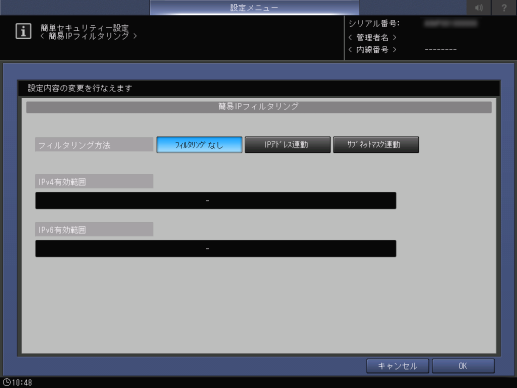This screenshot has height=388, width=517.
Task: Click the IPv6有効範囲 value field
Action: pos(216,248)
